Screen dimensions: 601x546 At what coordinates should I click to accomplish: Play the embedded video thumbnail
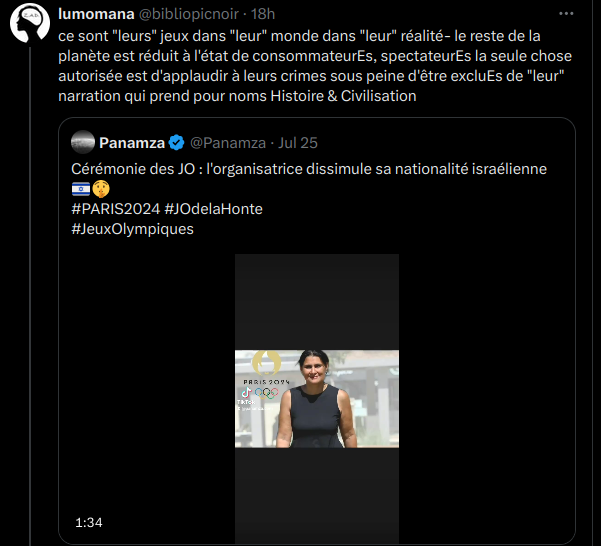[317, 398]
